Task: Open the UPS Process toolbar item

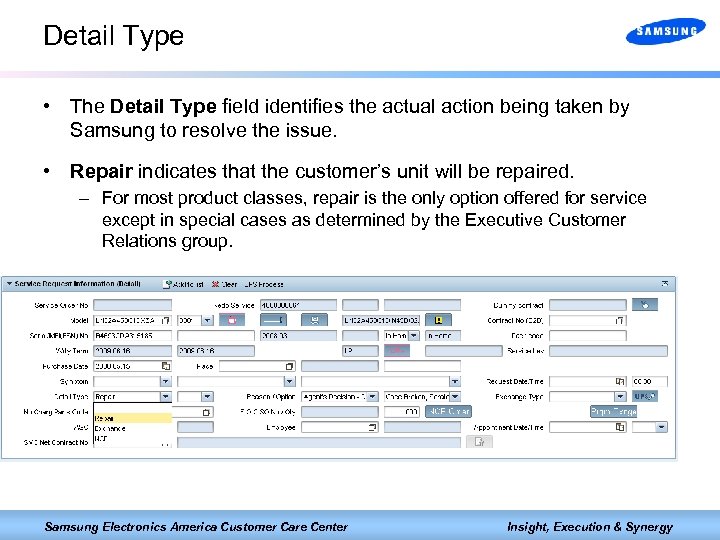Action: tap(264, 284)
